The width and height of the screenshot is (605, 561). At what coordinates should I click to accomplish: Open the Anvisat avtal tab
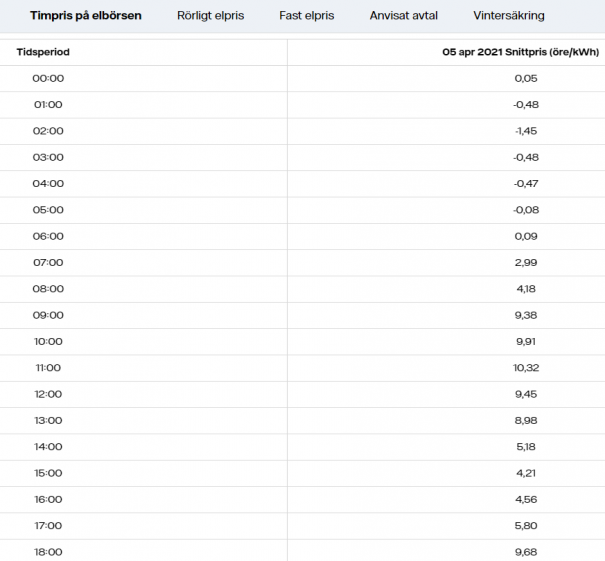click(403, 16)
